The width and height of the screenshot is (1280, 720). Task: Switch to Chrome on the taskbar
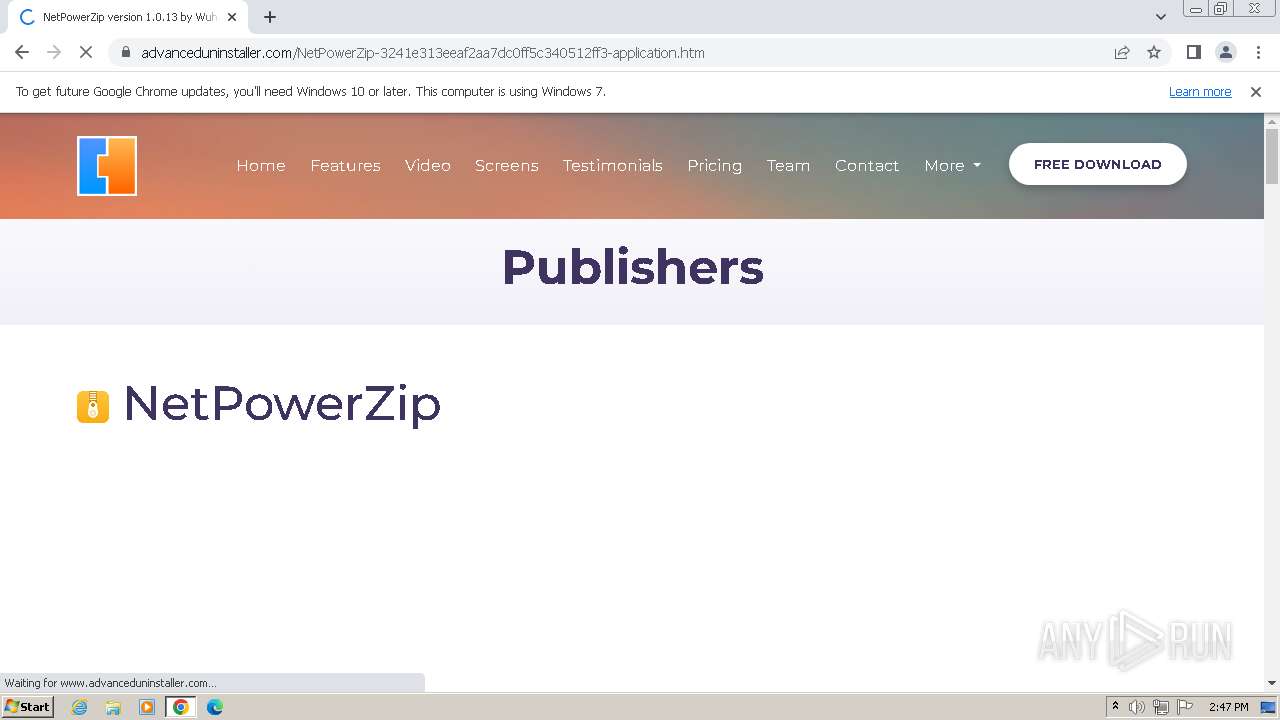pos(181,707)
